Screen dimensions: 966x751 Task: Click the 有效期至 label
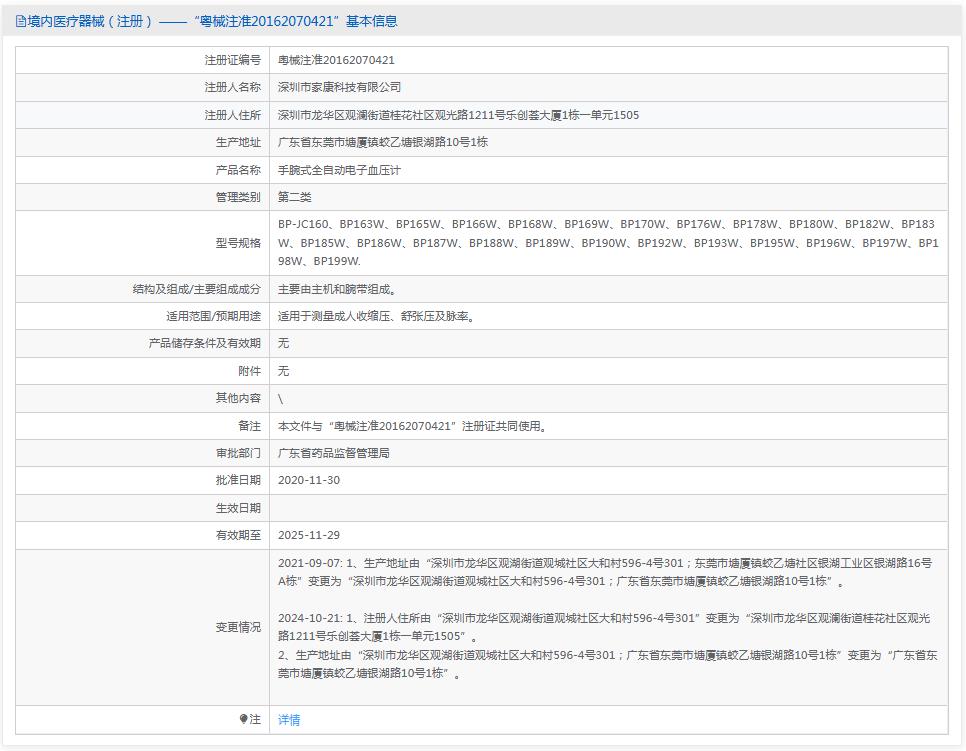[x=238, y=535]
